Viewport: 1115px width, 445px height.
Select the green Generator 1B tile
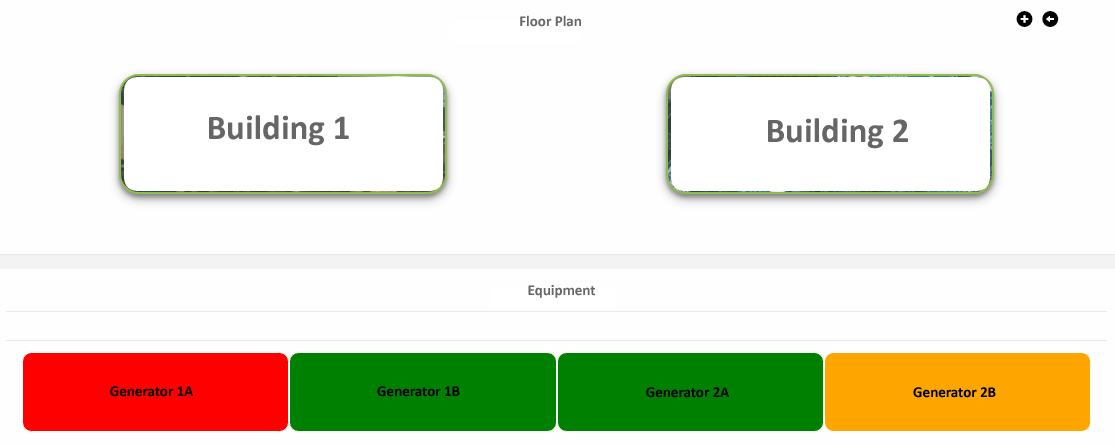coord(422,392)
